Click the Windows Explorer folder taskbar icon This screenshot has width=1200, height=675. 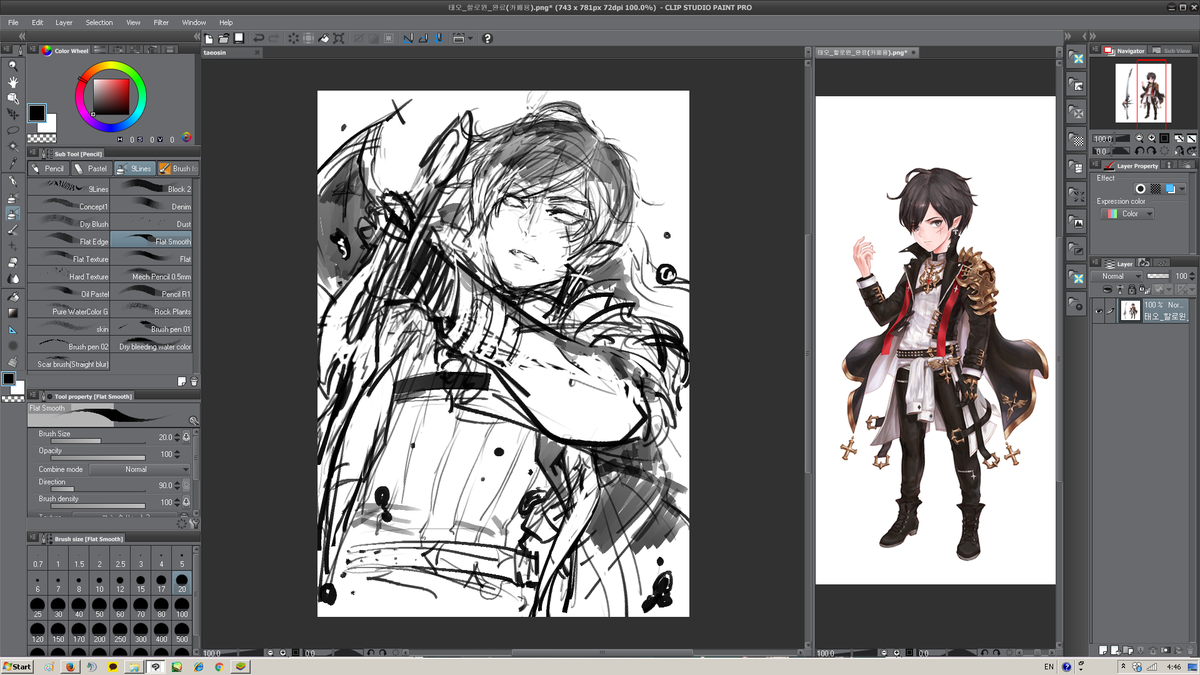pyautogui.click(x=134, y=666)
